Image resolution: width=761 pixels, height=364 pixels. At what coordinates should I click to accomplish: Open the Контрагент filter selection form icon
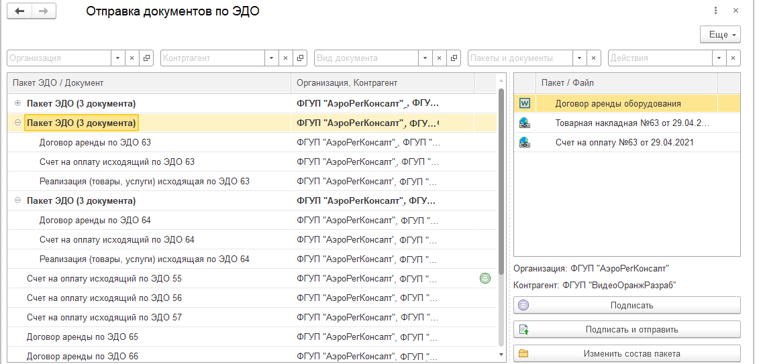click(300, 58)
